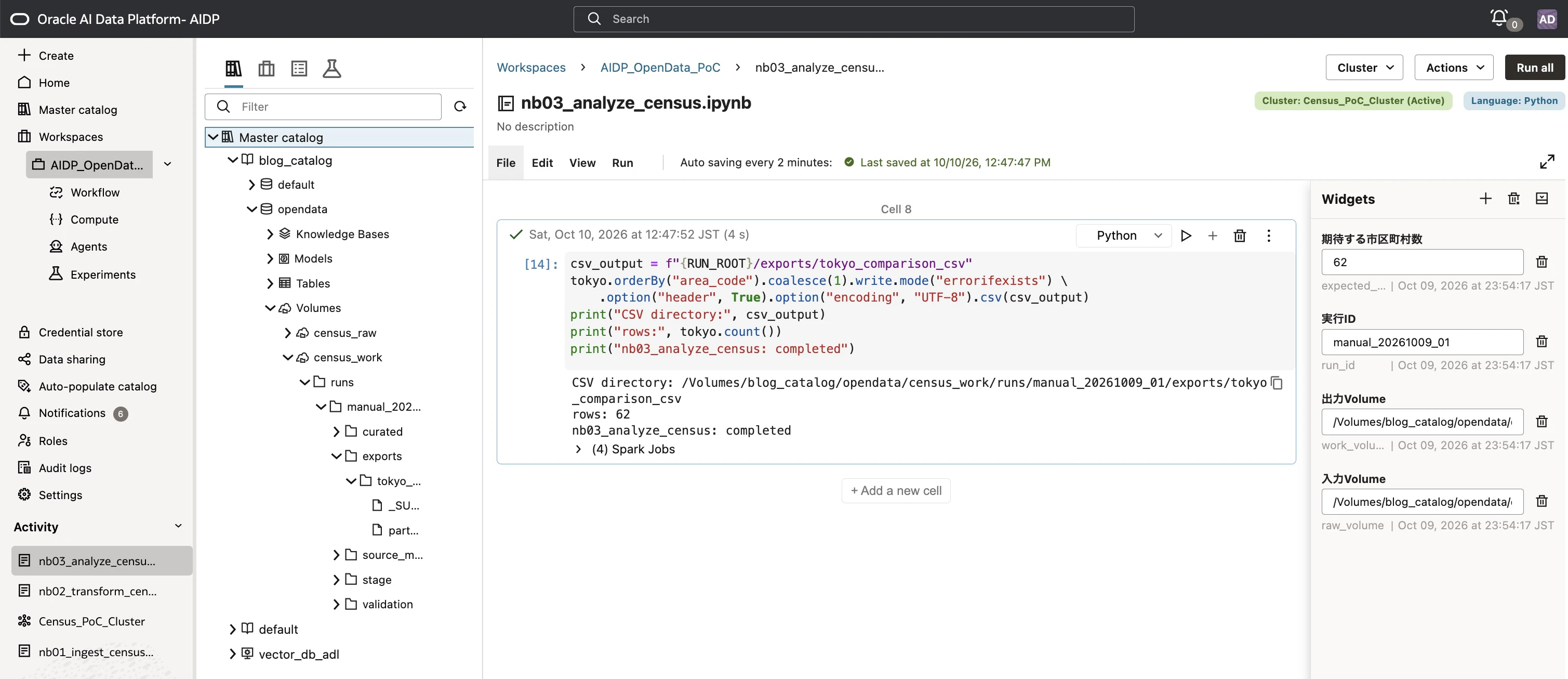Expand the census_raw volume
This screenshot has width=1568, height=679.
(288, 333)
